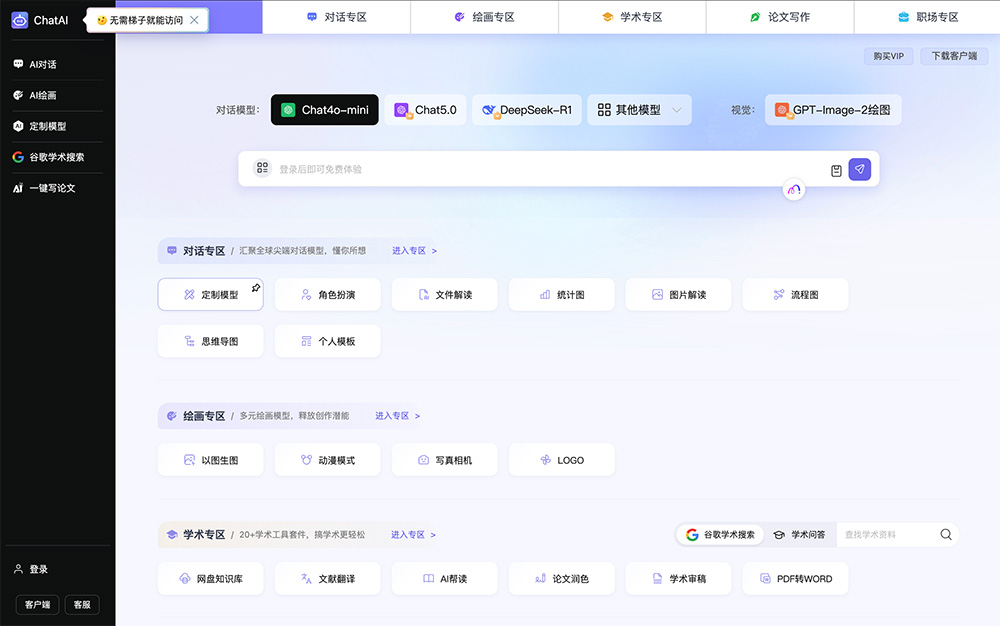Click the 客服 button at sidebar bottom
The height and width of the screenshot is (626, 1000).
coord(82,605)
